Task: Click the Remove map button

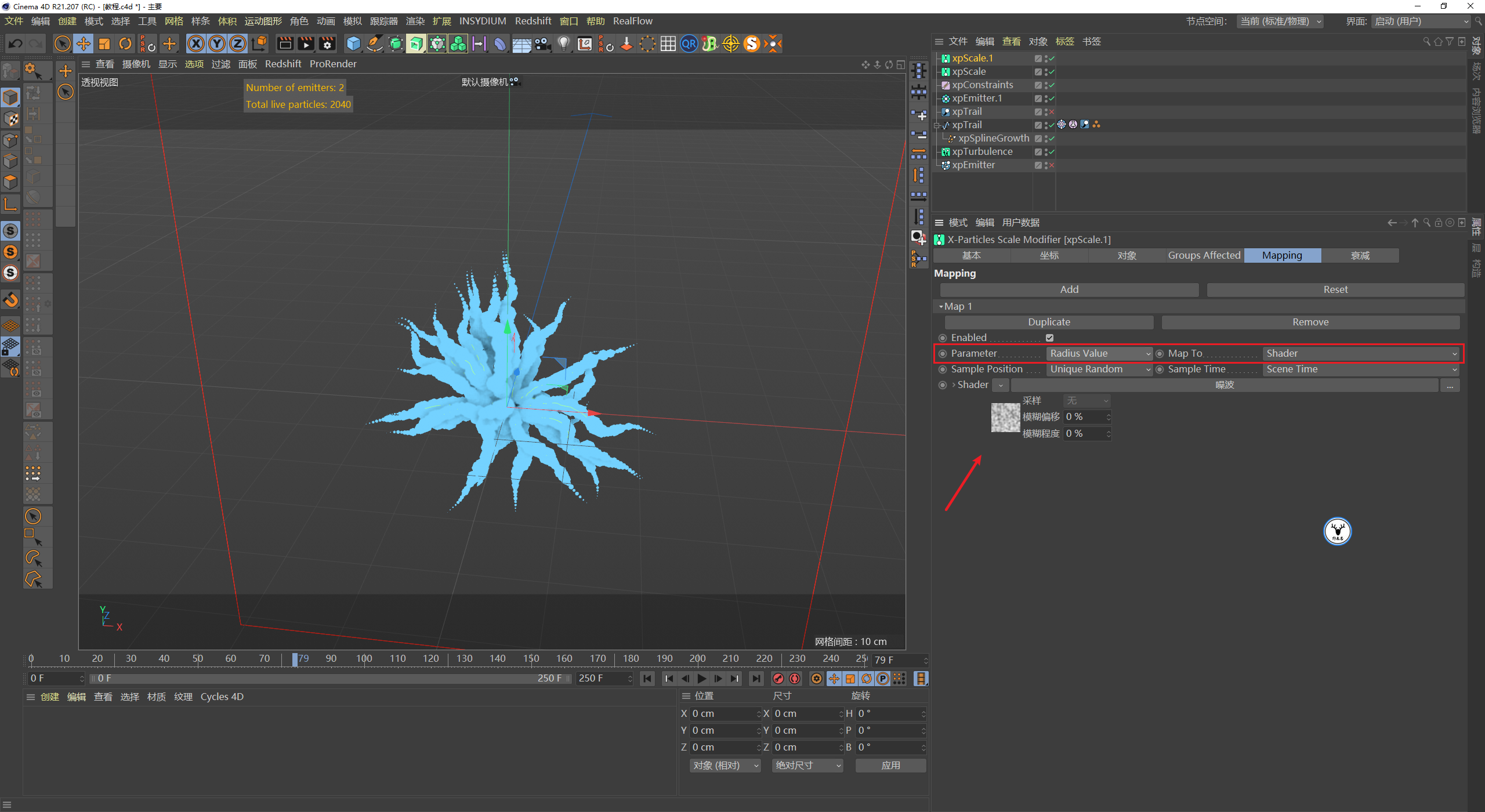Action: (1310, 322)
